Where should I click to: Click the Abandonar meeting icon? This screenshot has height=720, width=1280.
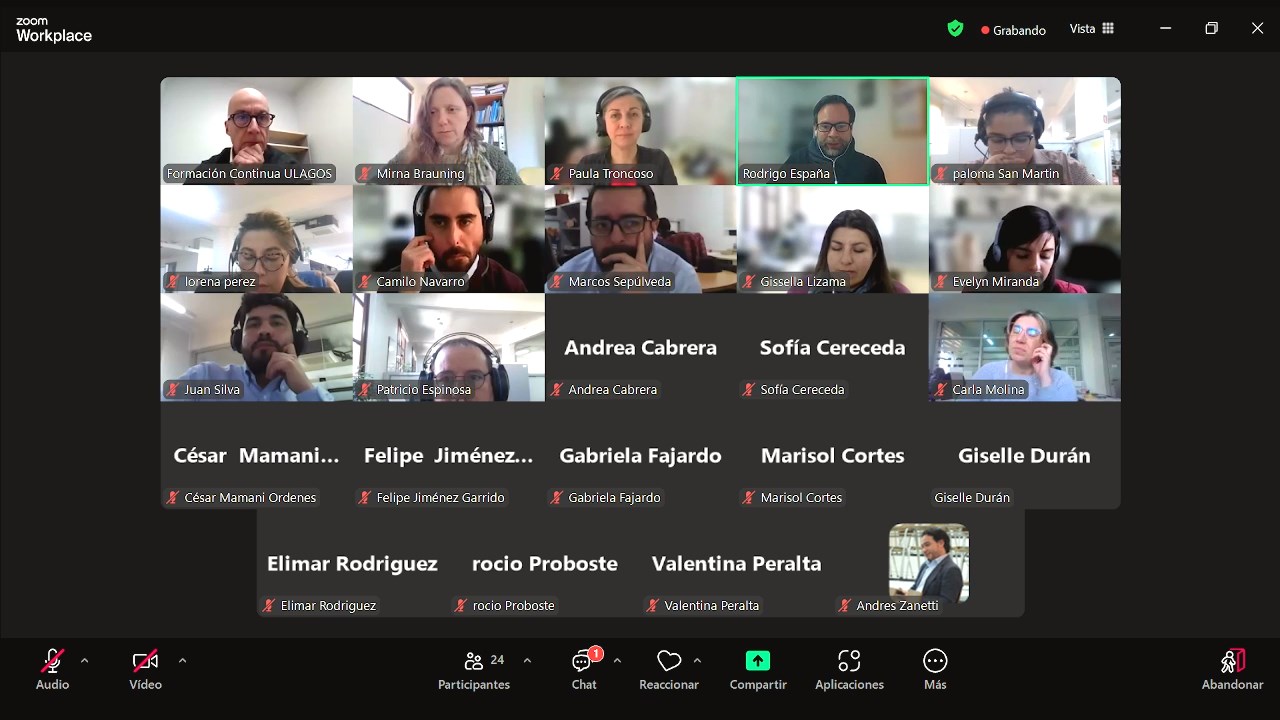(1232, 661)
